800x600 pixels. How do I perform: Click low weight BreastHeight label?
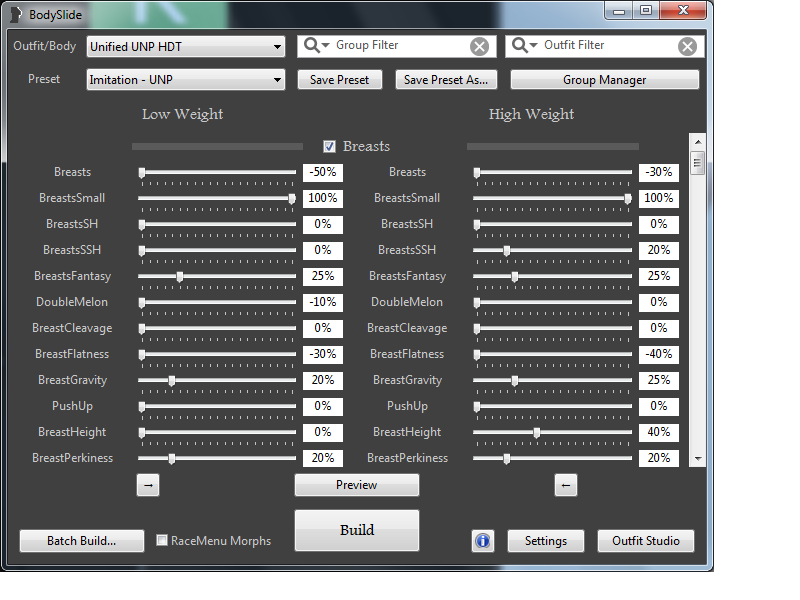point(72,433)
